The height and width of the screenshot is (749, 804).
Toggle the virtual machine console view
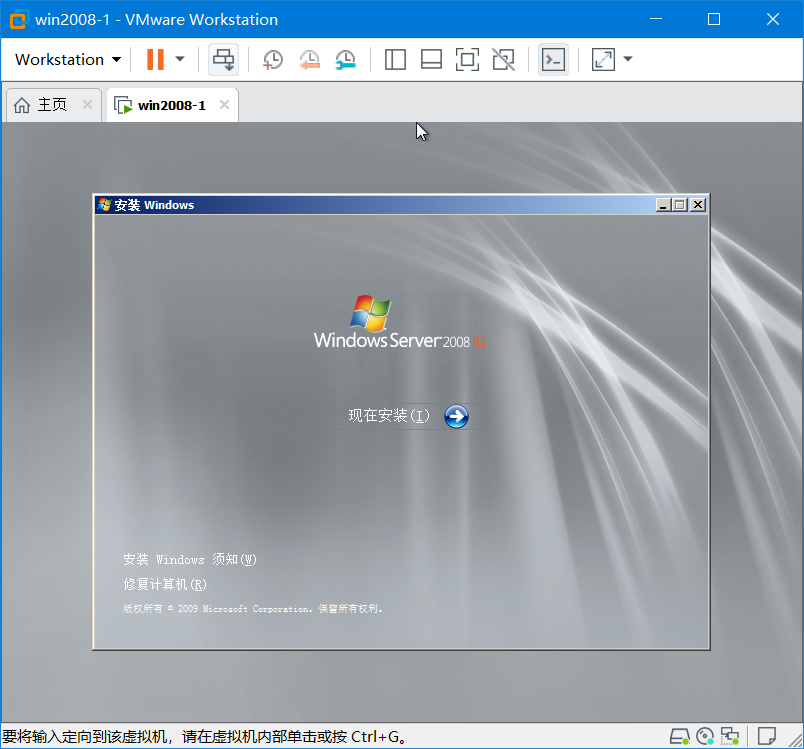(467, 59)
